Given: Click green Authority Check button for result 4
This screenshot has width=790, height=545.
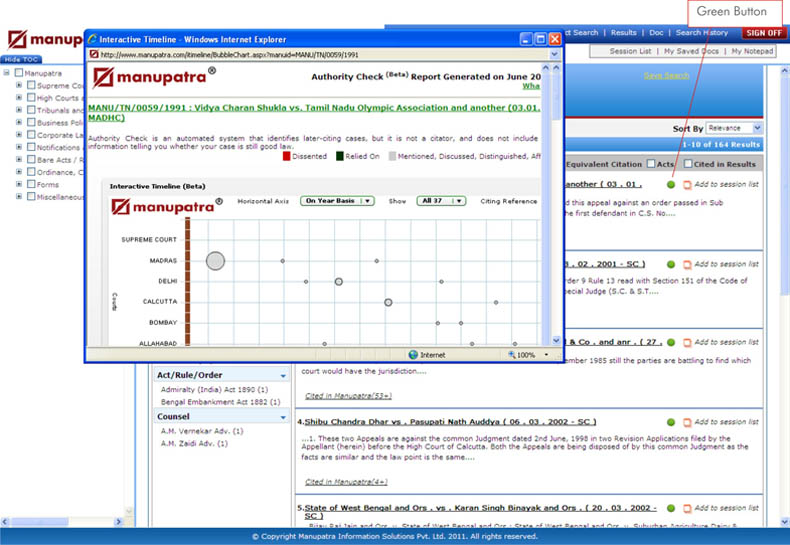Looking at the screenshot, I should pos(671,422).
